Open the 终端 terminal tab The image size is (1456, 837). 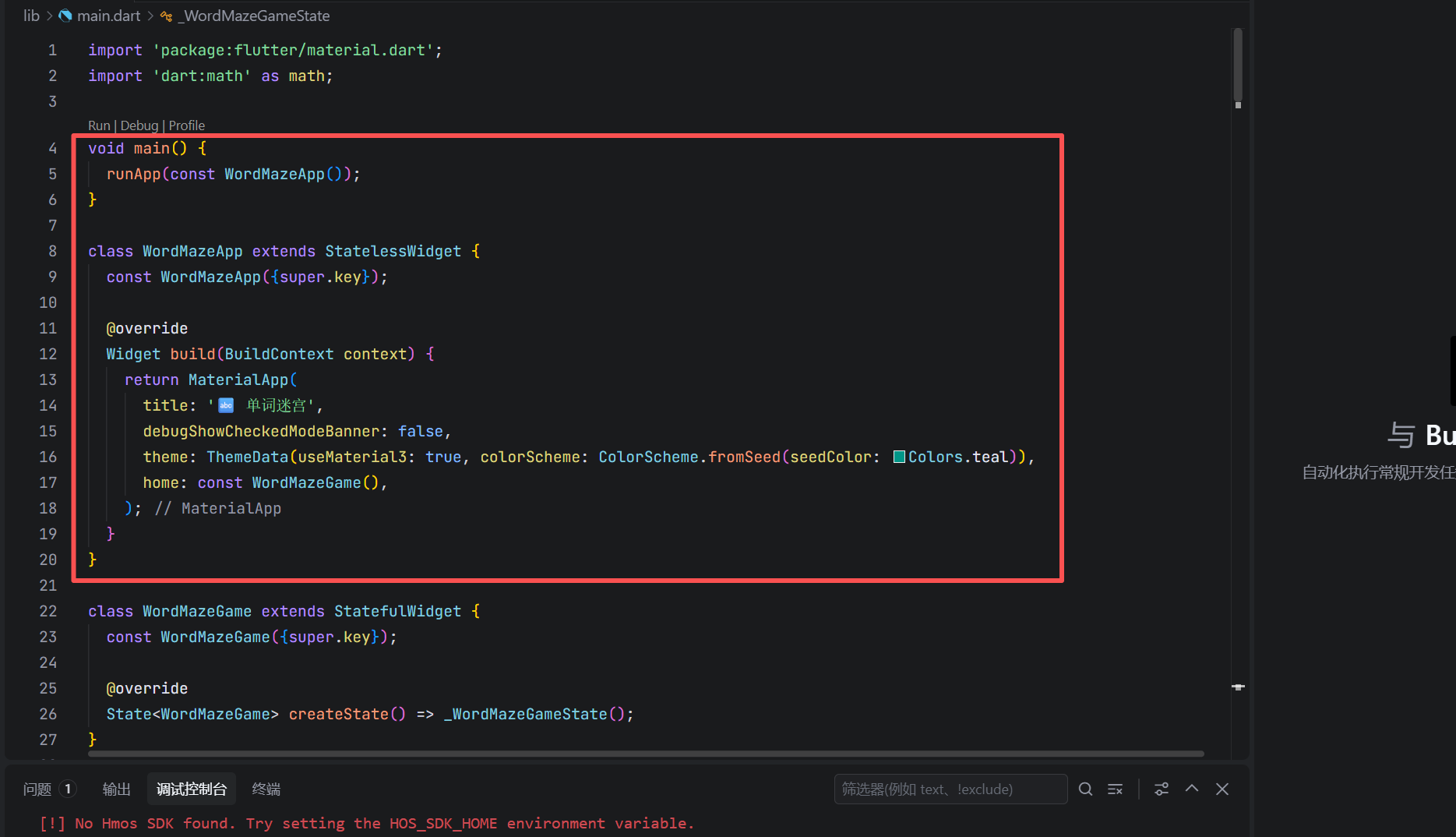[x=266, y=789]
